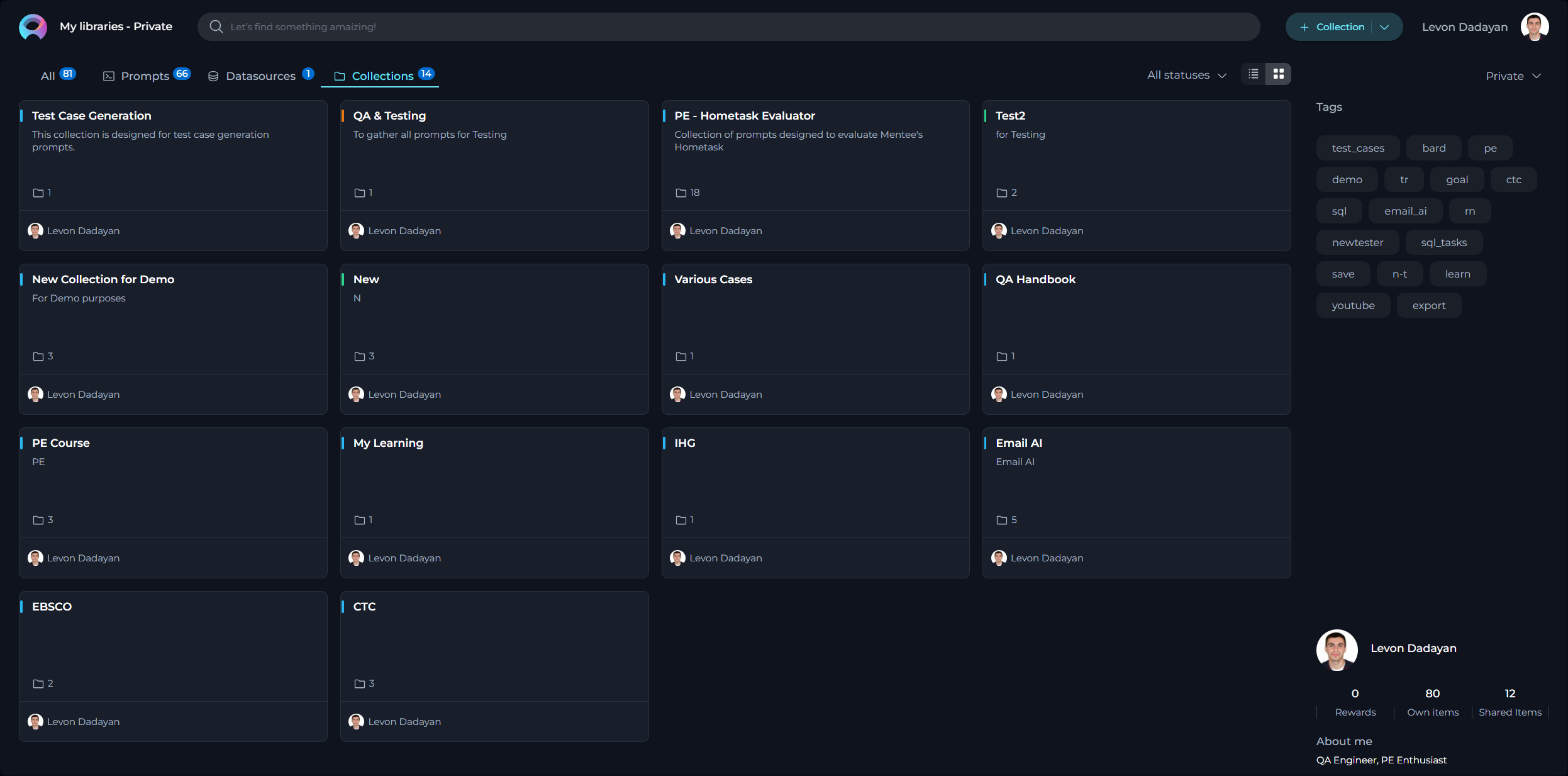1568x776 pixels.
Task: Switch to list view layout
Action: pos(1254,74)
